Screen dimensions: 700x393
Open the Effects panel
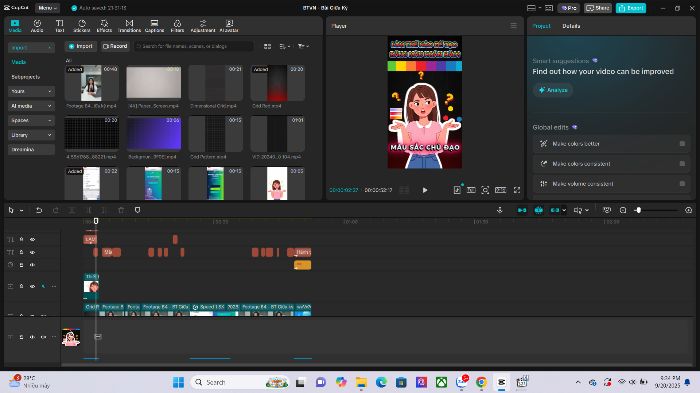pyautogui.click(x=104, y=26)
